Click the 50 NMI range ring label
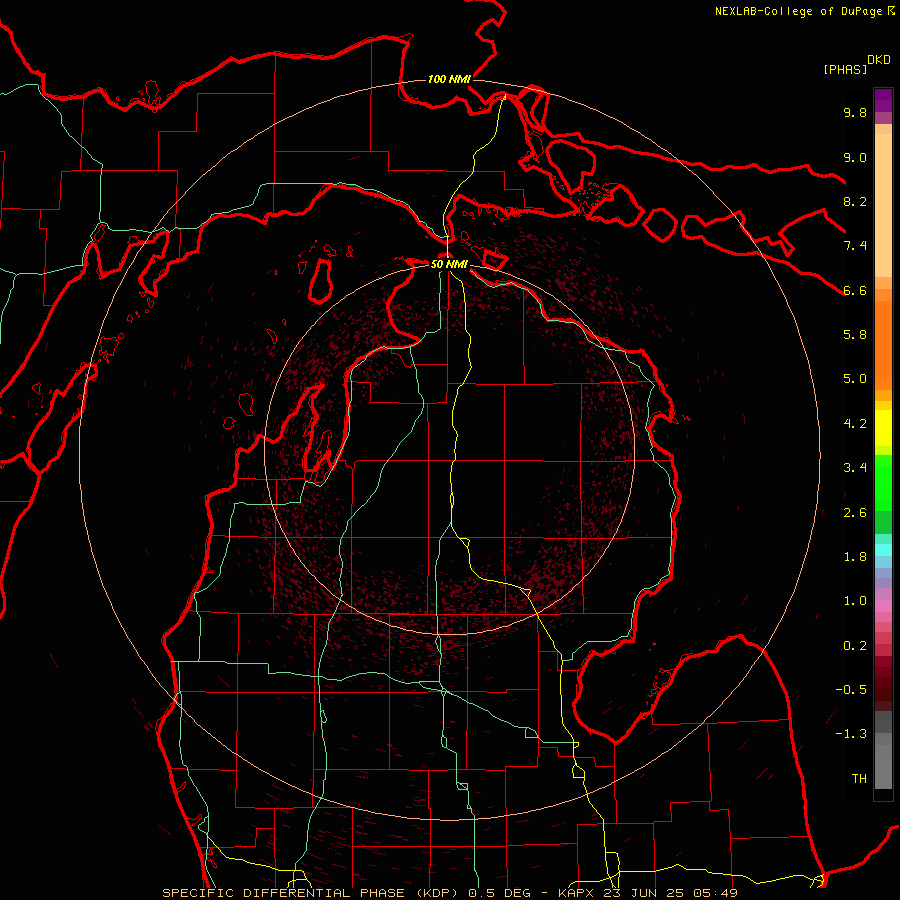 coord(449,264)
